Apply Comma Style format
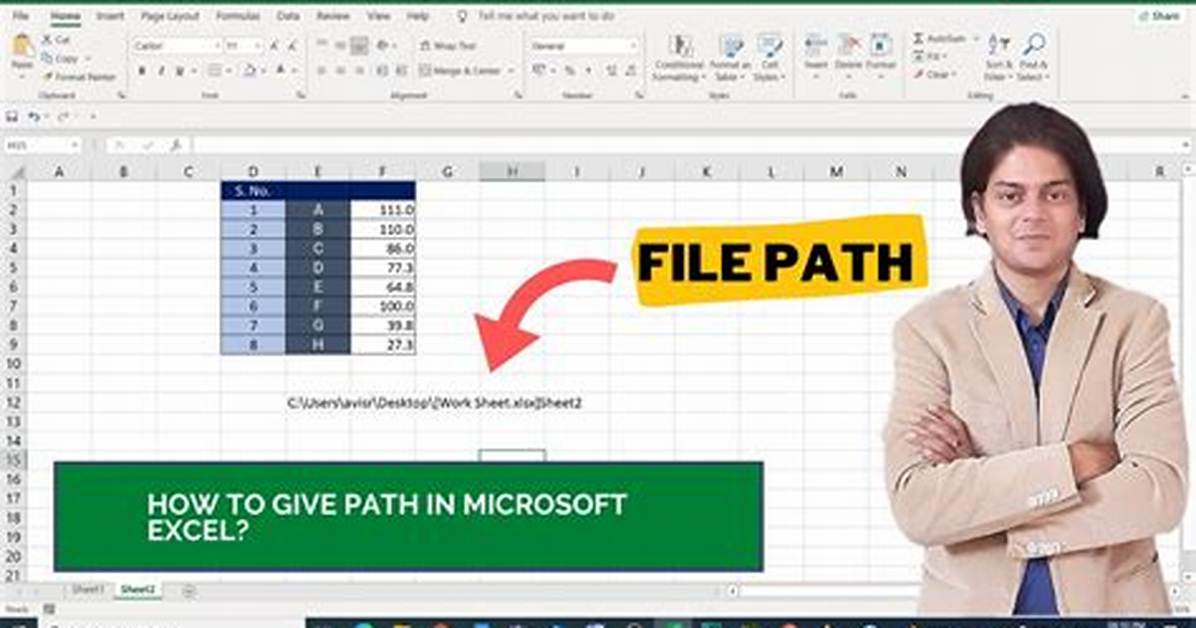The height and width of the screenshot is (628, 1196). click(589, 71)
